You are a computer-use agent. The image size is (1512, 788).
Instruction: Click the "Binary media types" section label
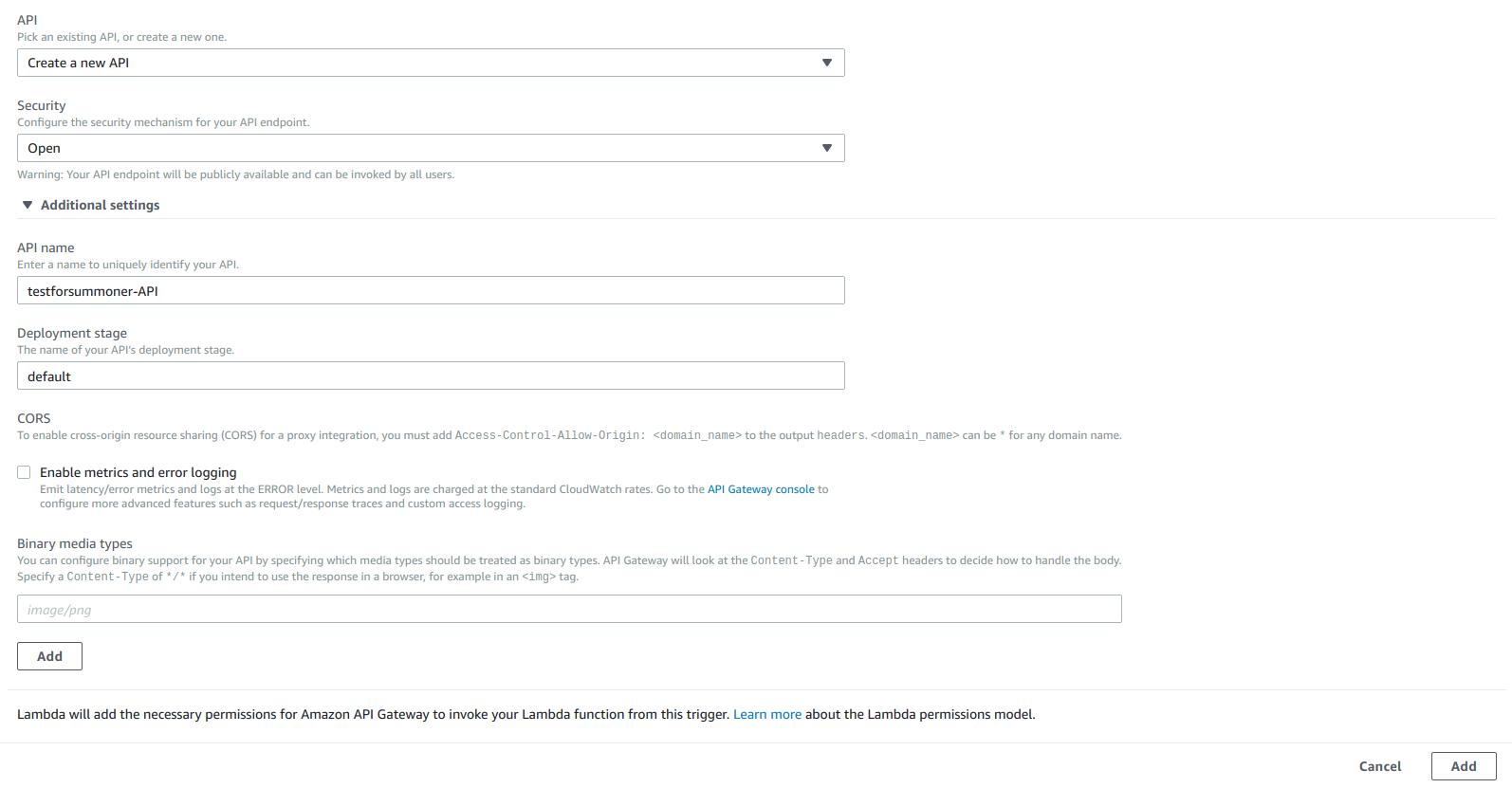pos(75,543)
